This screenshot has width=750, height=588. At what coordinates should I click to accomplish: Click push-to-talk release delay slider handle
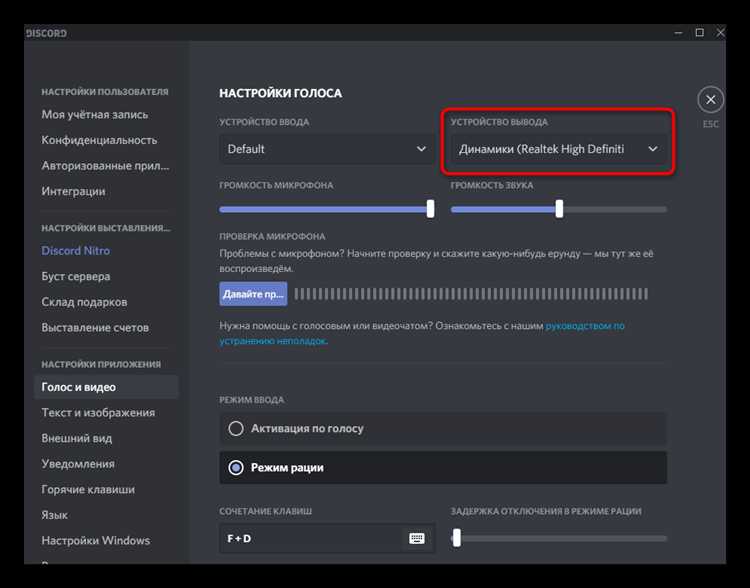coord(457,538)
